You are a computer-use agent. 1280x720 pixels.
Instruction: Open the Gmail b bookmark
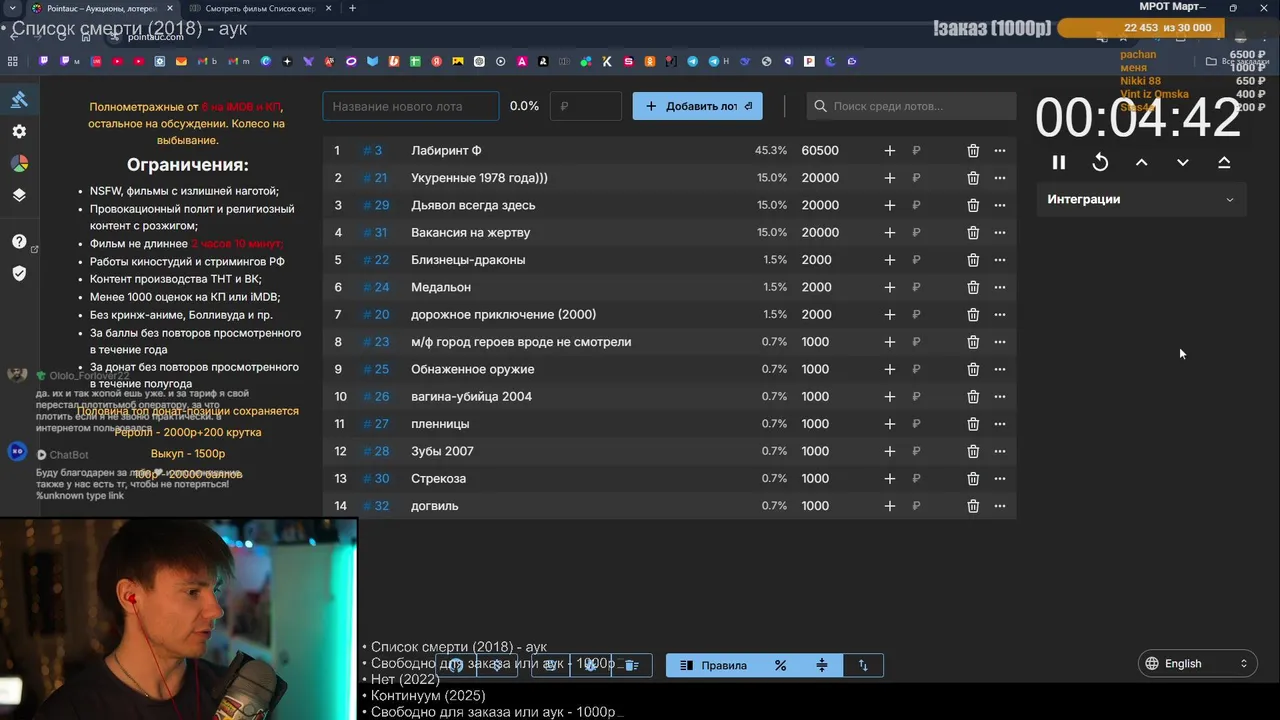[x=207, y=61]
